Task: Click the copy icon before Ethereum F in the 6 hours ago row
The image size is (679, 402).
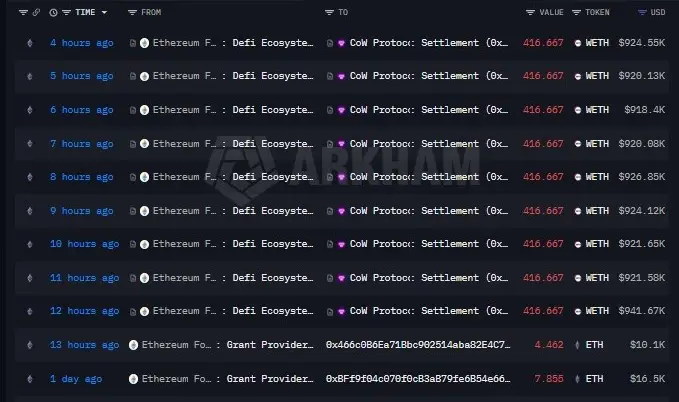Action: [x=133, y=110]
